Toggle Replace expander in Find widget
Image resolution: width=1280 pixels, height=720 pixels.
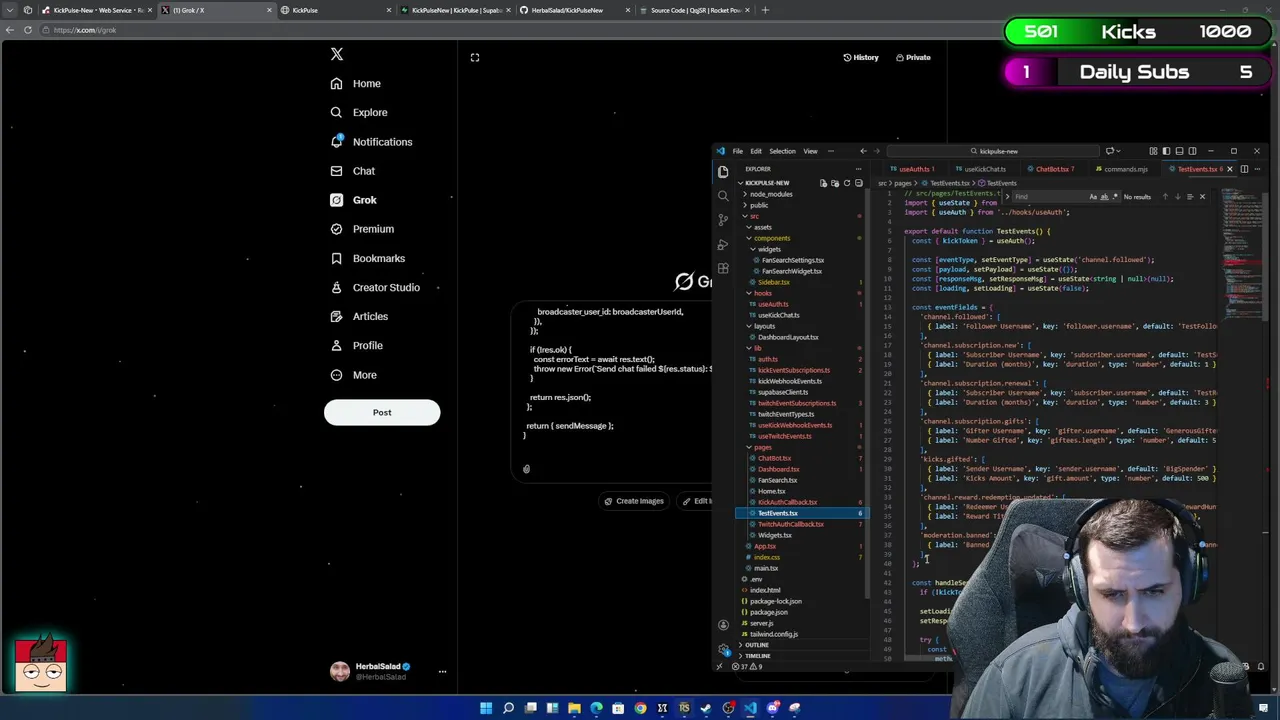click(x=1007, y=197)
